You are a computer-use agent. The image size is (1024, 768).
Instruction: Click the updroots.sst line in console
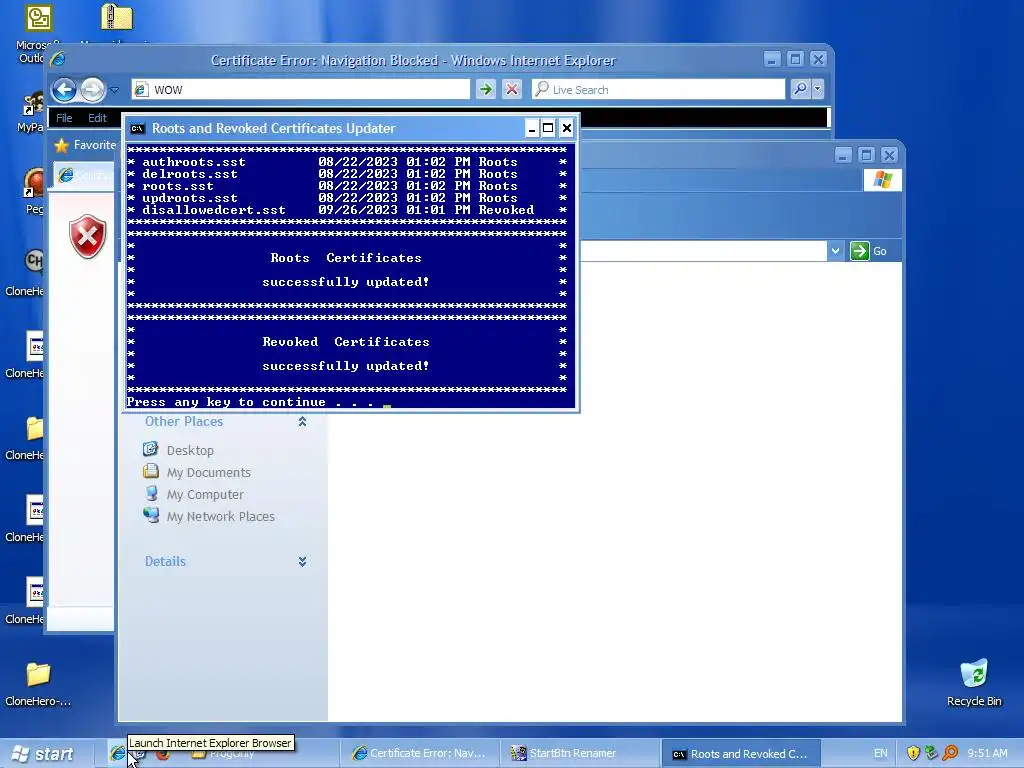click(x=346, y=198)
